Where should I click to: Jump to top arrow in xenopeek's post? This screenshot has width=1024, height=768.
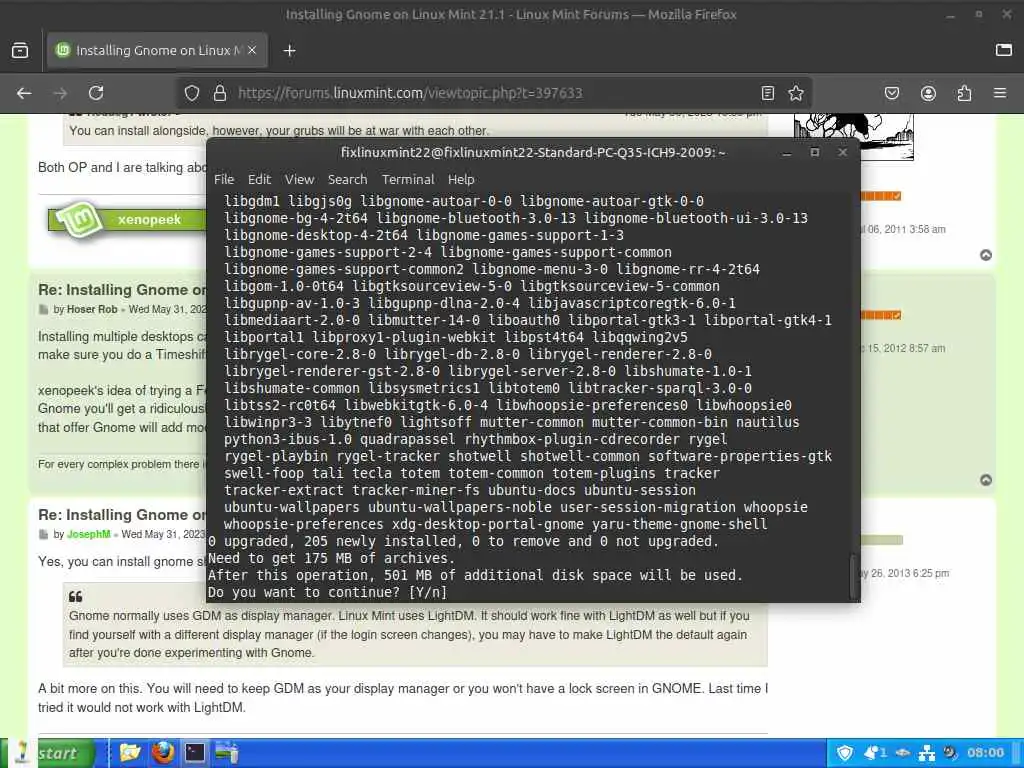(x=986, y=255)
